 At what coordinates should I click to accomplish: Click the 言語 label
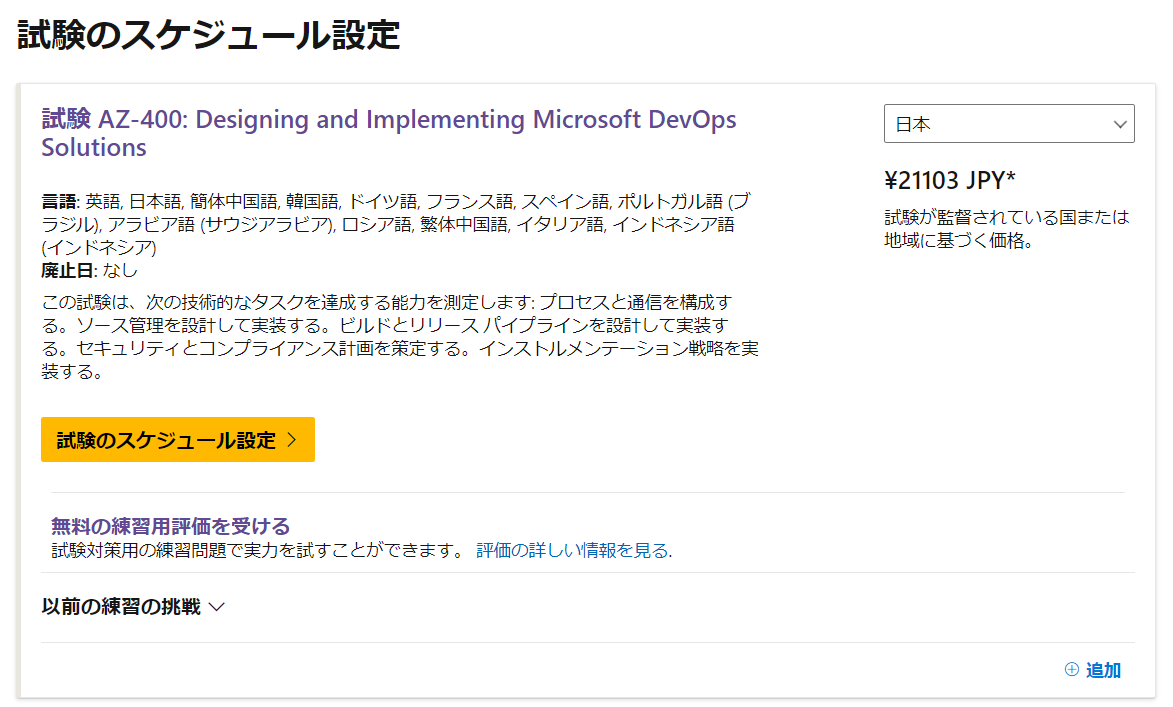pos(59,201)
